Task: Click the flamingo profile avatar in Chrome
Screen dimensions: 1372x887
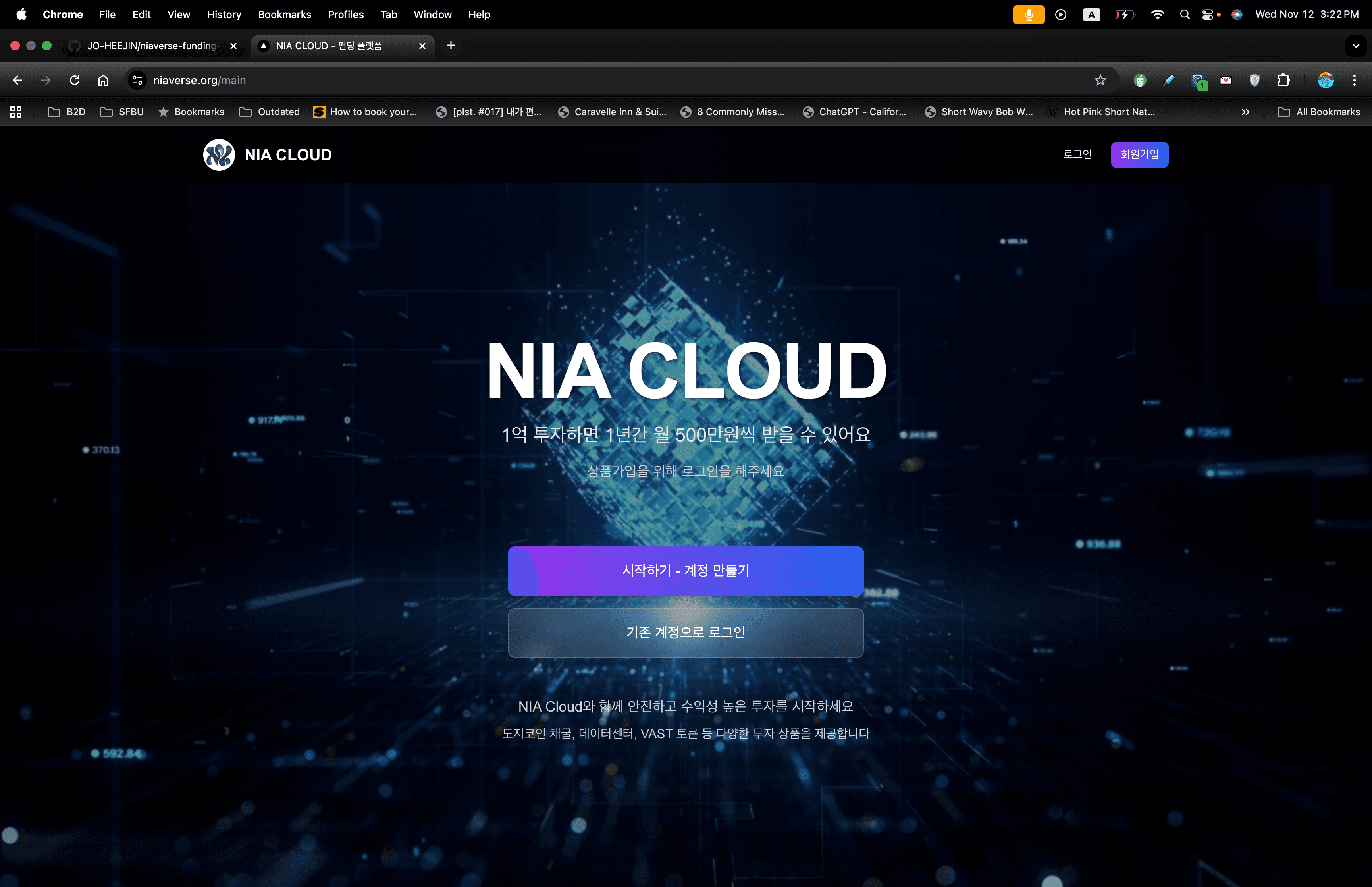Action: coord(1326,80)
